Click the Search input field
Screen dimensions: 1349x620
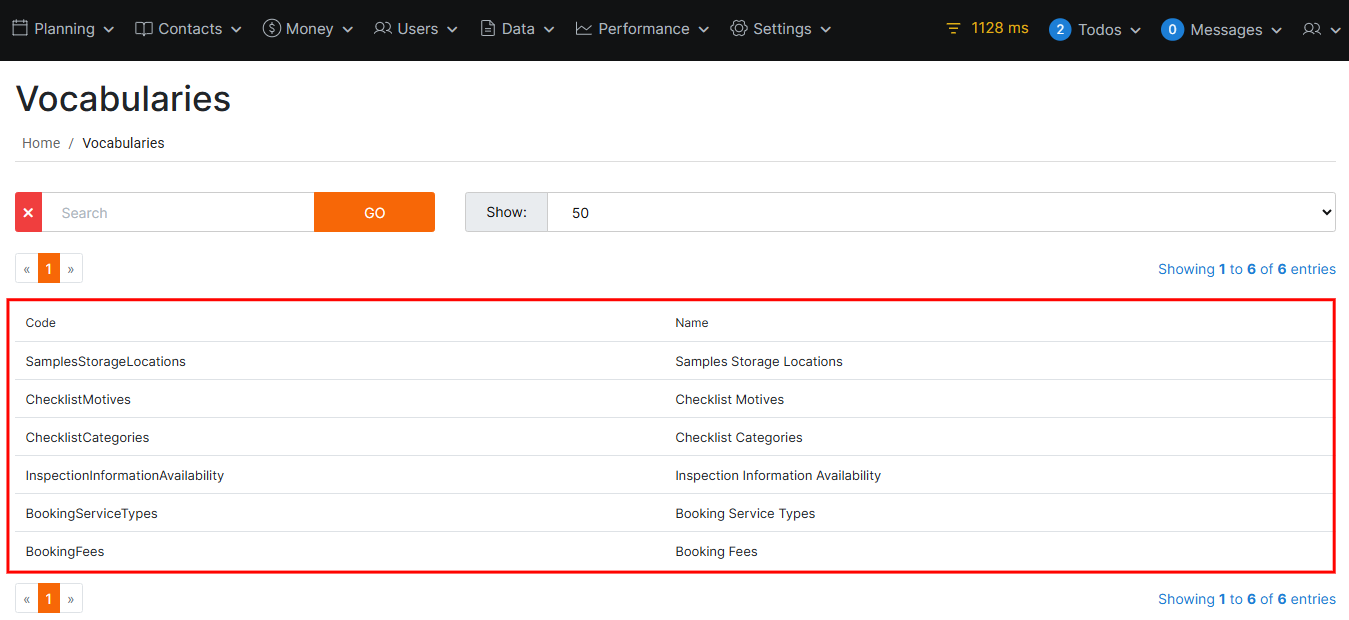(x=178, y=213)
